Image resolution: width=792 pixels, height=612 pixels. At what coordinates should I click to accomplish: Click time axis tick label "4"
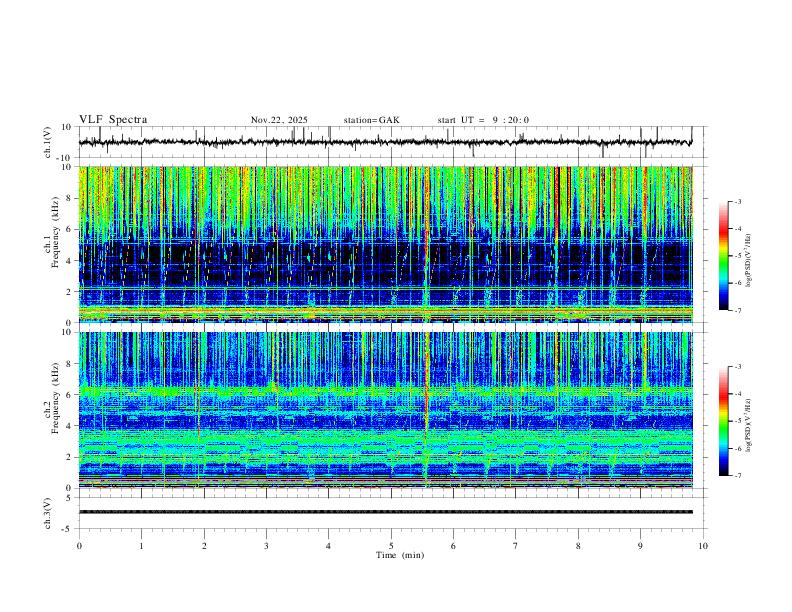point(329,546)
